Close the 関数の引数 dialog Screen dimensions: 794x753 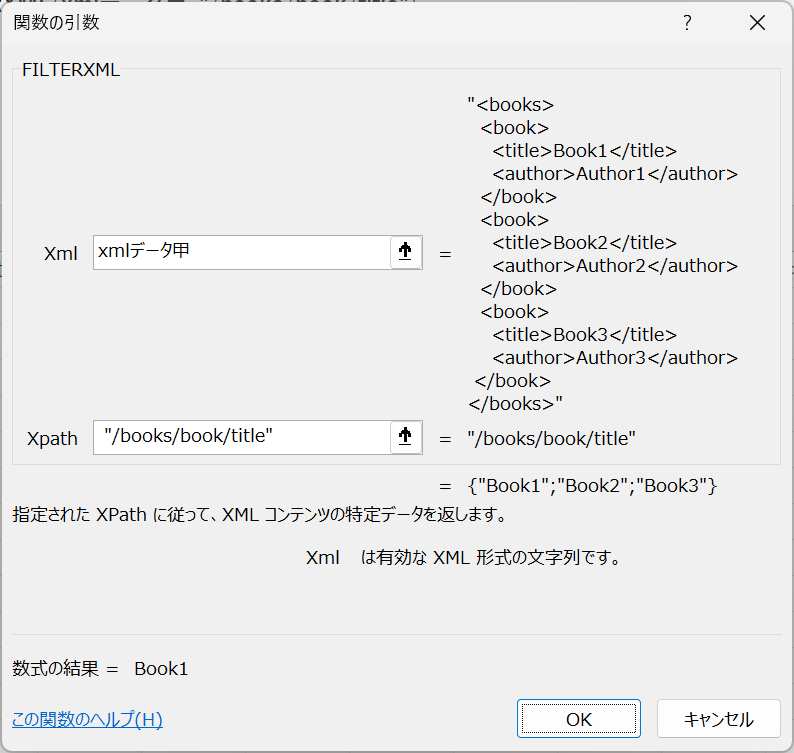pos(757,23)
